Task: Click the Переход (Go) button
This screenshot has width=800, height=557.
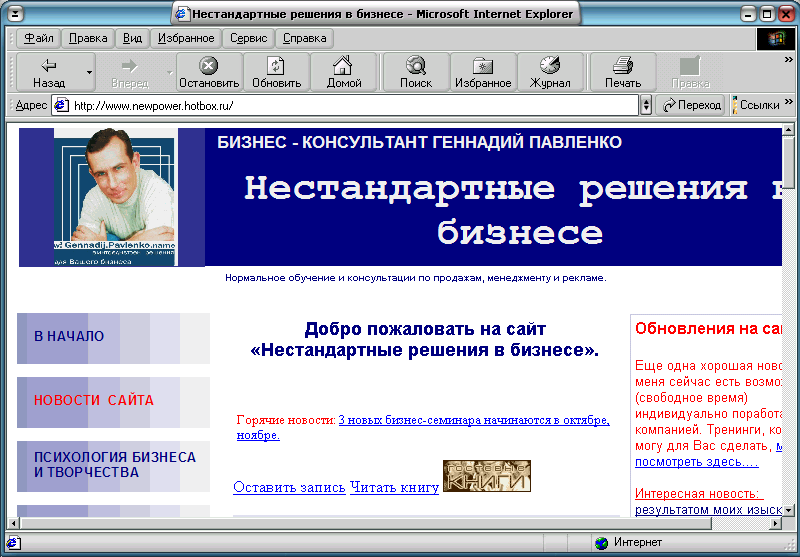Action: point(690,105)
